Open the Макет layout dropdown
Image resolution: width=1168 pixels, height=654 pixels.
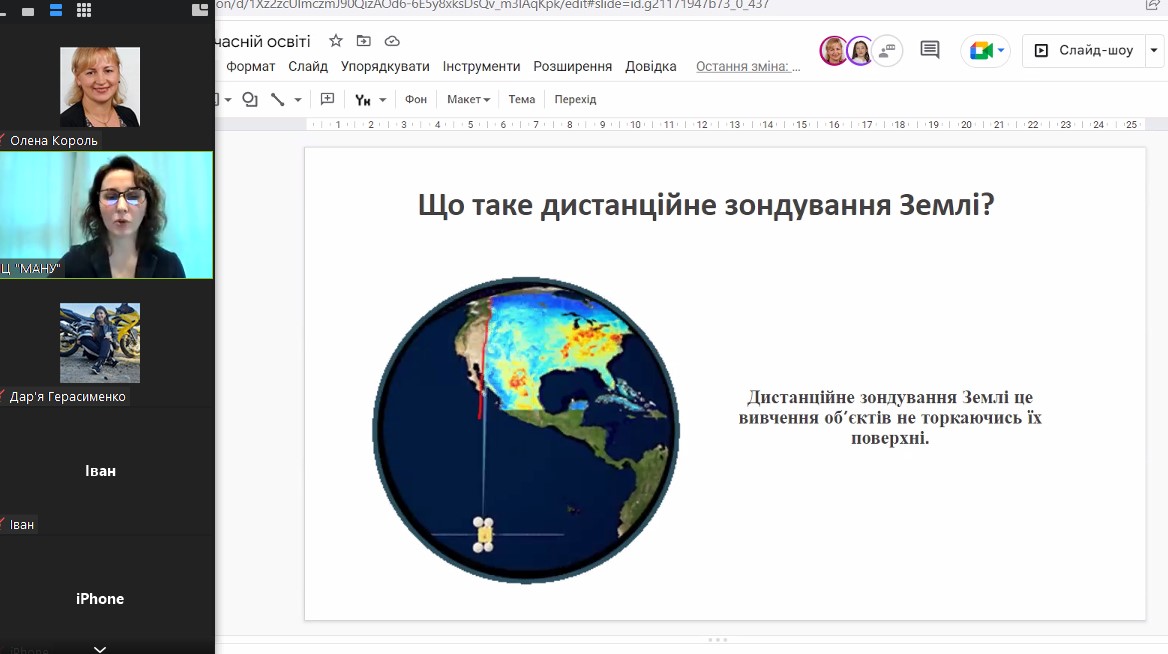pos(468,99)
